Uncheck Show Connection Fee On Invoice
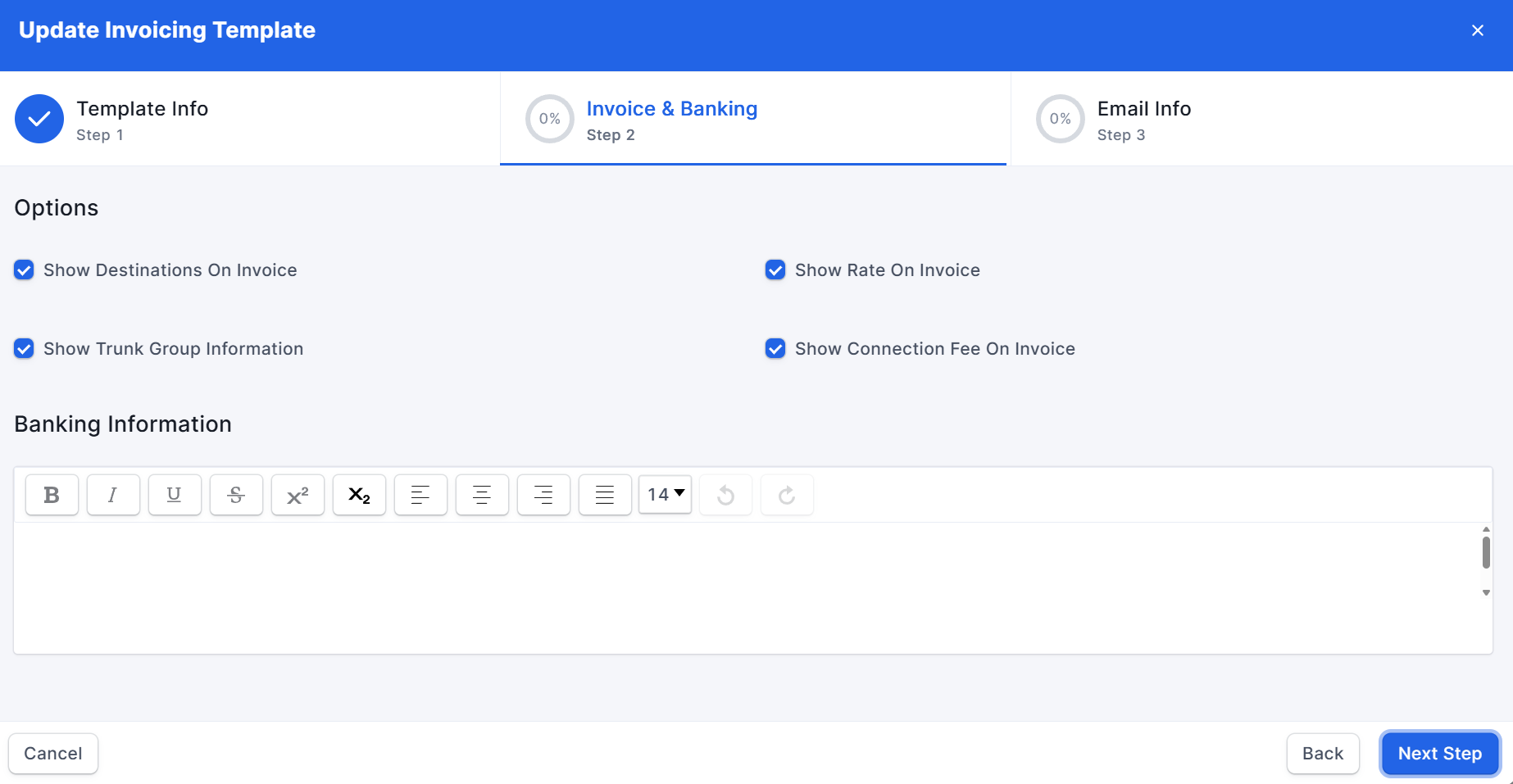 775,349
